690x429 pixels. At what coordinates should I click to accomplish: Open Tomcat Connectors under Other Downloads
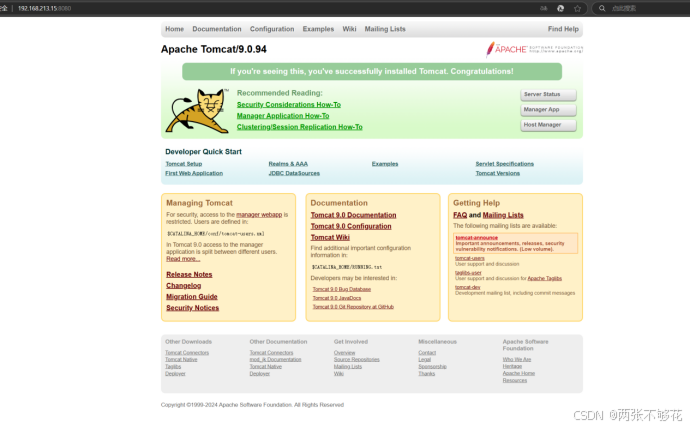coord(187,353)
